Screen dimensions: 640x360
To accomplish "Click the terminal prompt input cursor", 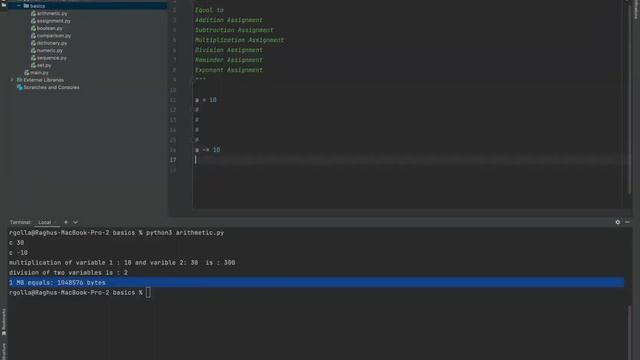I will click(148, 293).
